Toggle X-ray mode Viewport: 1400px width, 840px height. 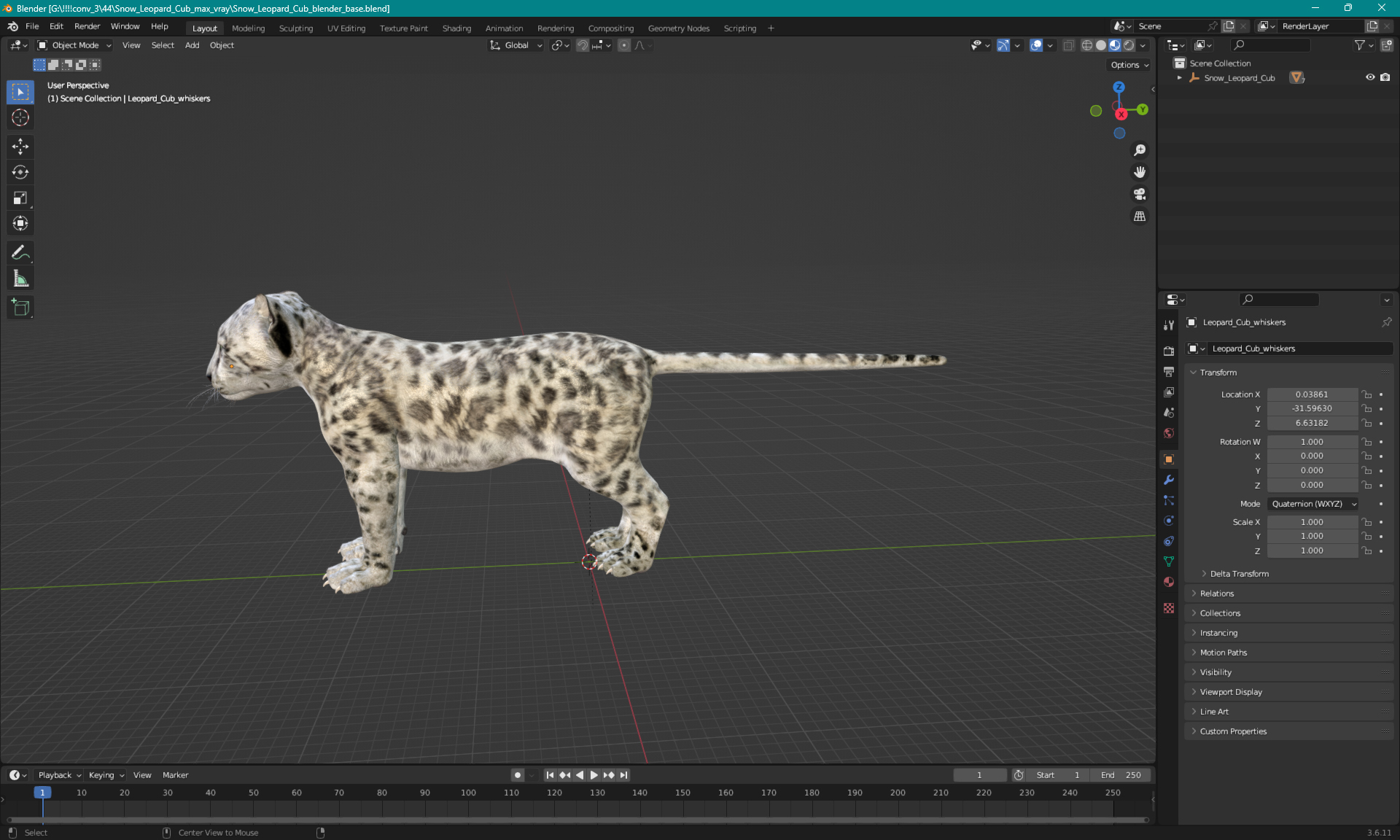(x=1068, y=45)
